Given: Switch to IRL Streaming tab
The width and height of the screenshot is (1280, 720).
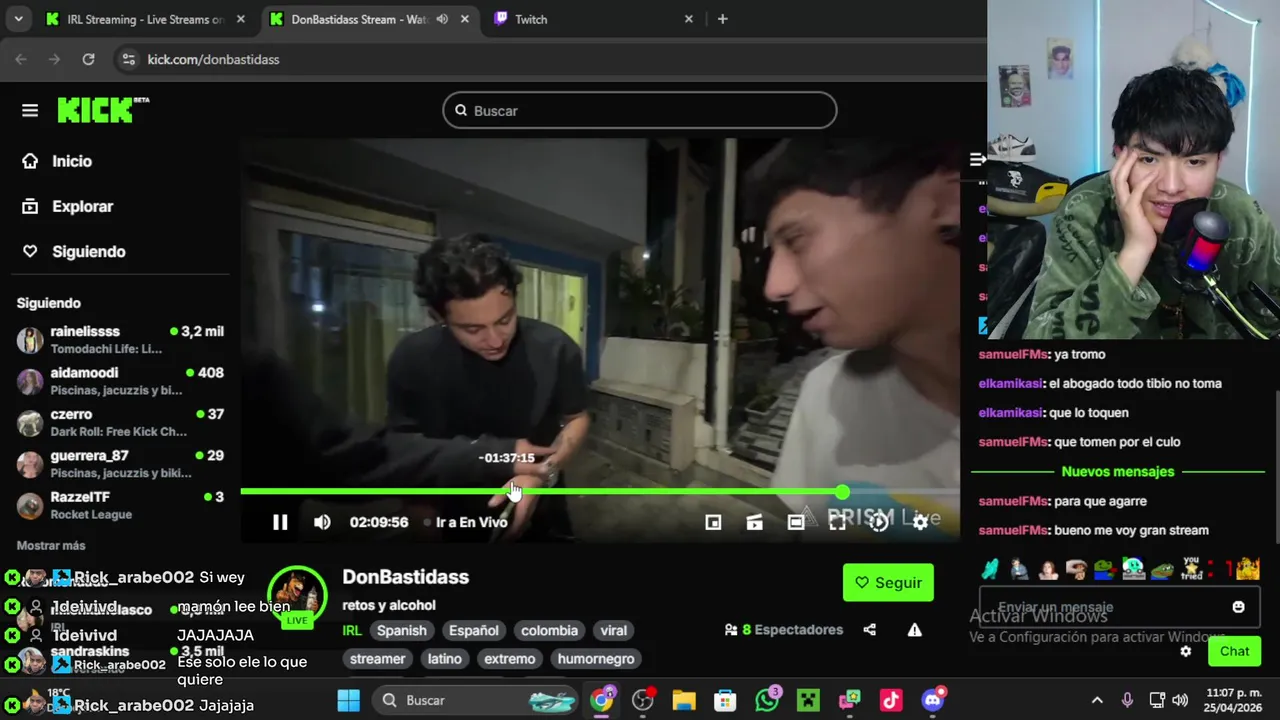Looking at the screenshot, I should click(146, 19).
